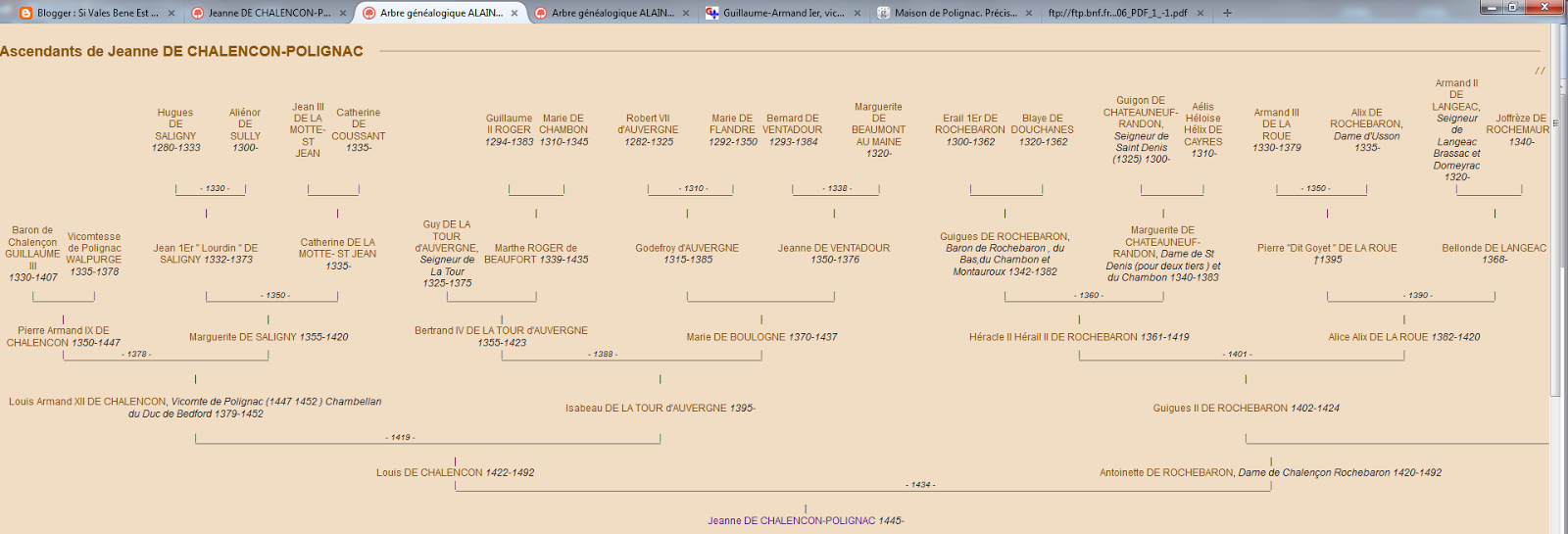Open Bellonde DE LANGEAC 1368-
Image resolution: width=1568 pixels, height=534 pixels.
pyautogui.click(x=1494, y=254)
